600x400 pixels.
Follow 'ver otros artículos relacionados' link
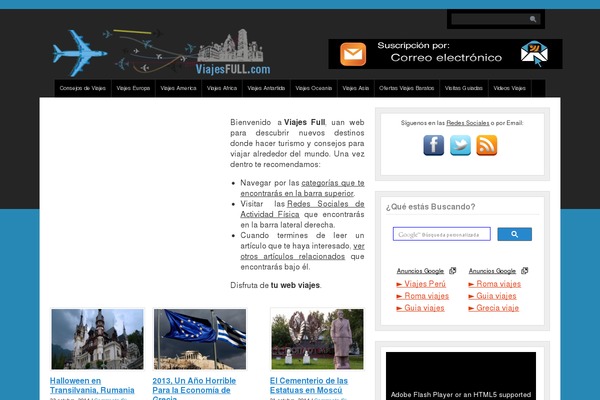pos(302,251)
